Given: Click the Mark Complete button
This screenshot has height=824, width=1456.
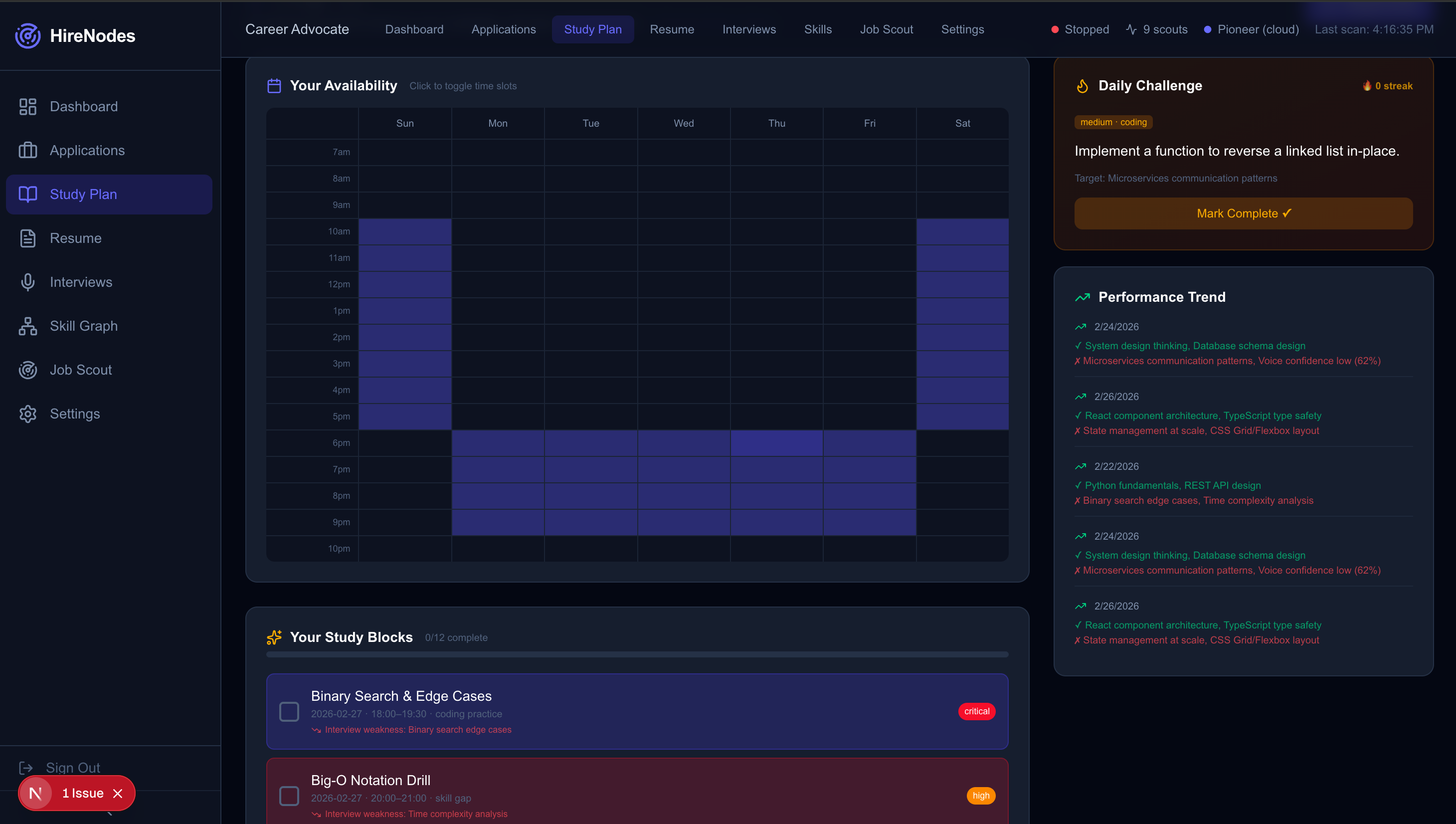Looking at the screenshot, I should pyautogui.click(x=1243, y=213).
